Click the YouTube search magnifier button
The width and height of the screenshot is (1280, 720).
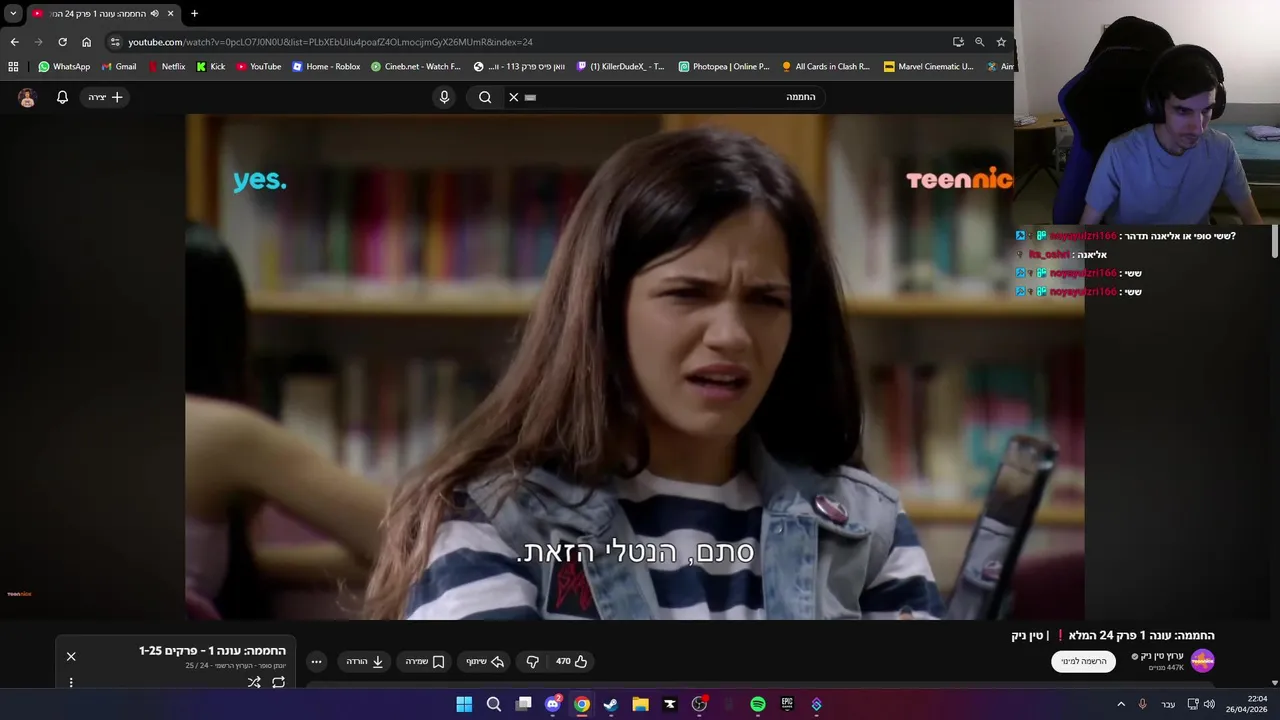click(x=485, y=97)
